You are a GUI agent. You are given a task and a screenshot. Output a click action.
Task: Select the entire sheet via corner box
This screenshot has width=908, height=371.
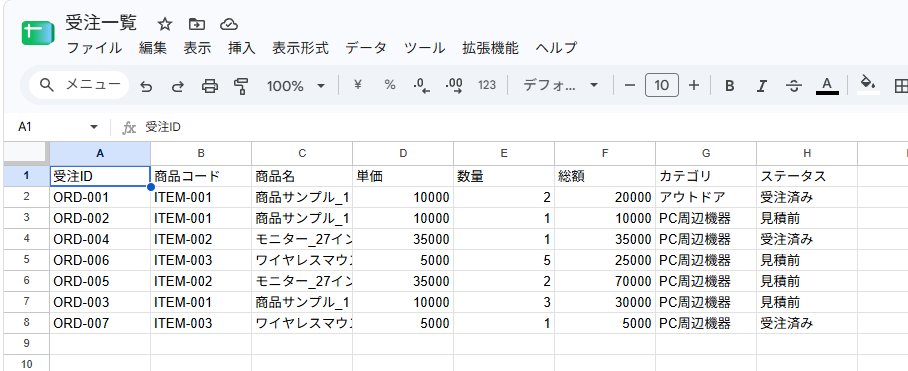[26, 153]
